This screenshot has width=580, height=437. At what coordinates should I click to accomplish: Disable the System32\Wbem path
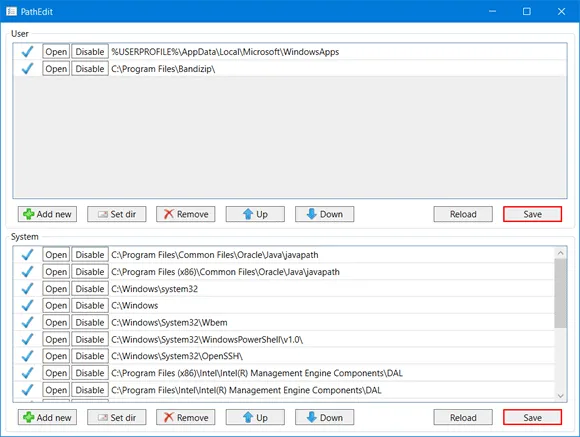(90, 322)
